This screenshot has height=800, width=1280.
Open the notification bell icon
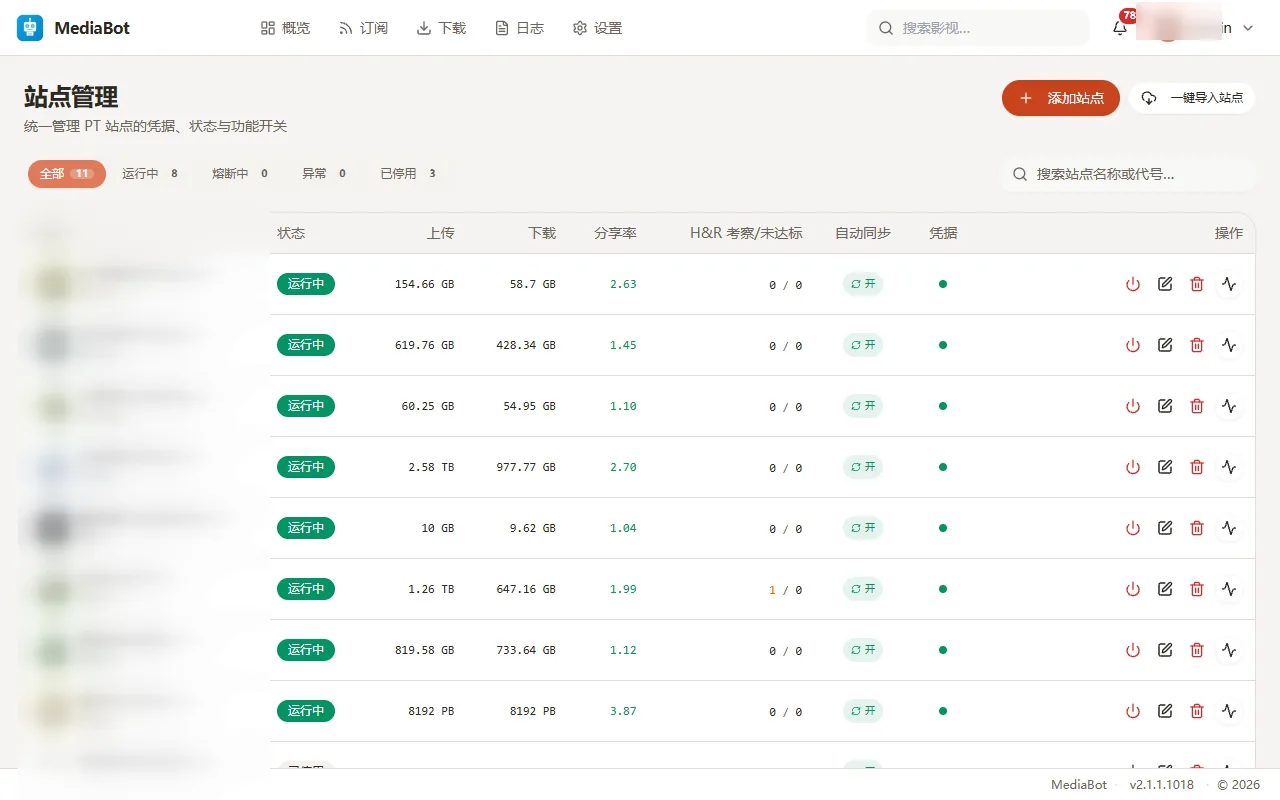tap(1120, 28)
